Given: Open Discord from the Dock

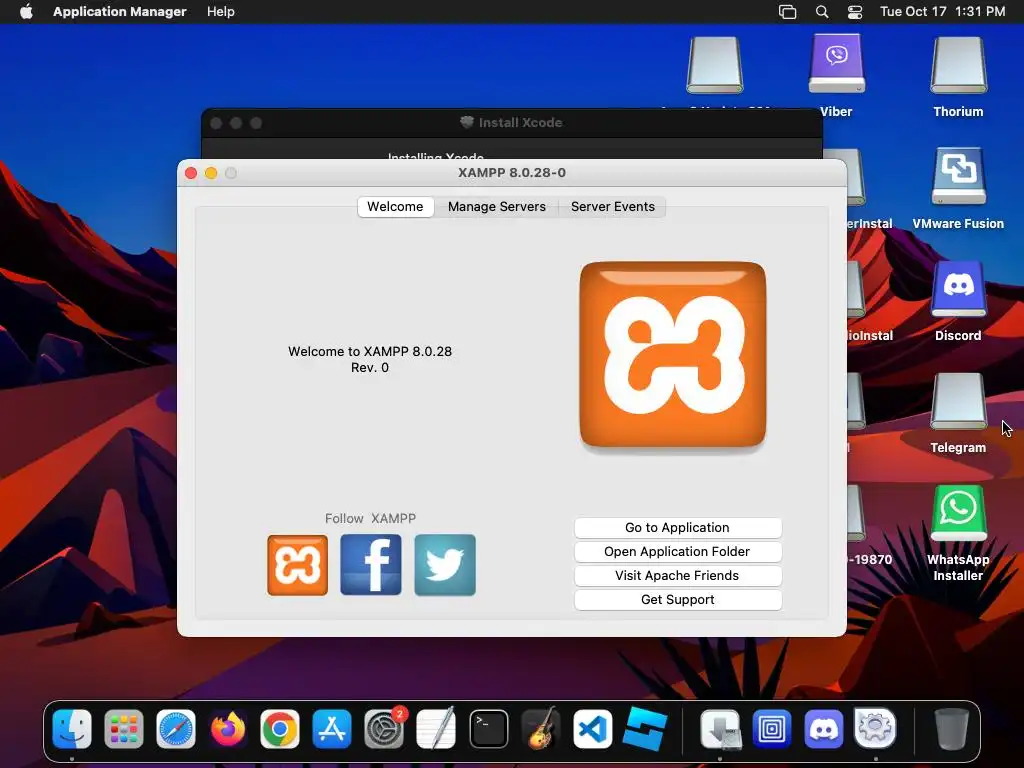Looking at the screenshot, I should (824, 728).
